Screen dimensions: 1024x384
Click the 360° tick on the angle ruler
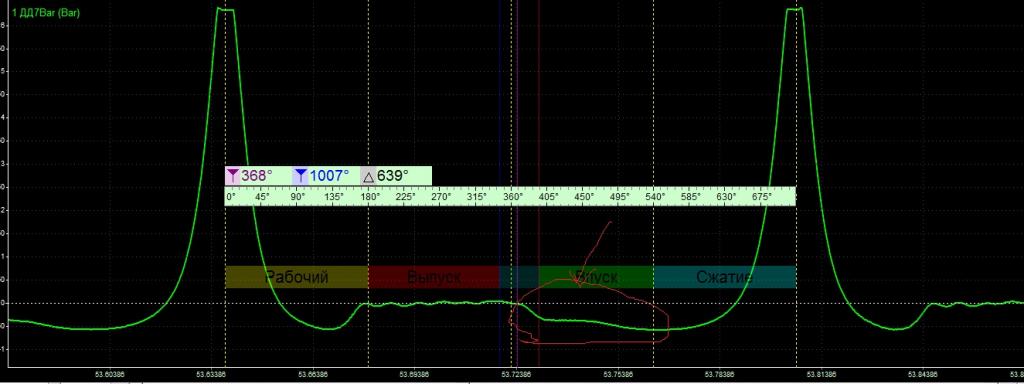513,196
